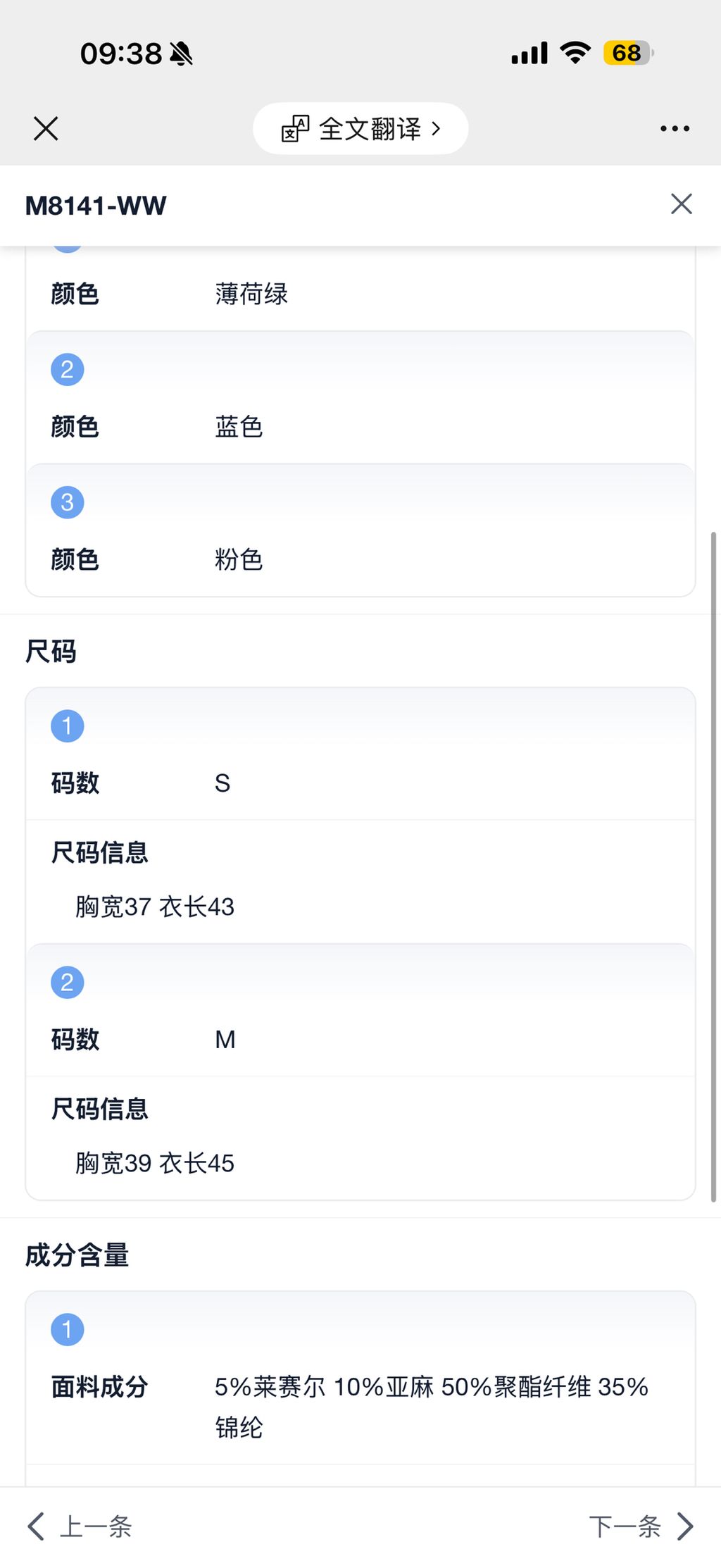Tap the battery level indicator
The height and width of the screenshot is (1568, 721).
click(x=627, y=53)
